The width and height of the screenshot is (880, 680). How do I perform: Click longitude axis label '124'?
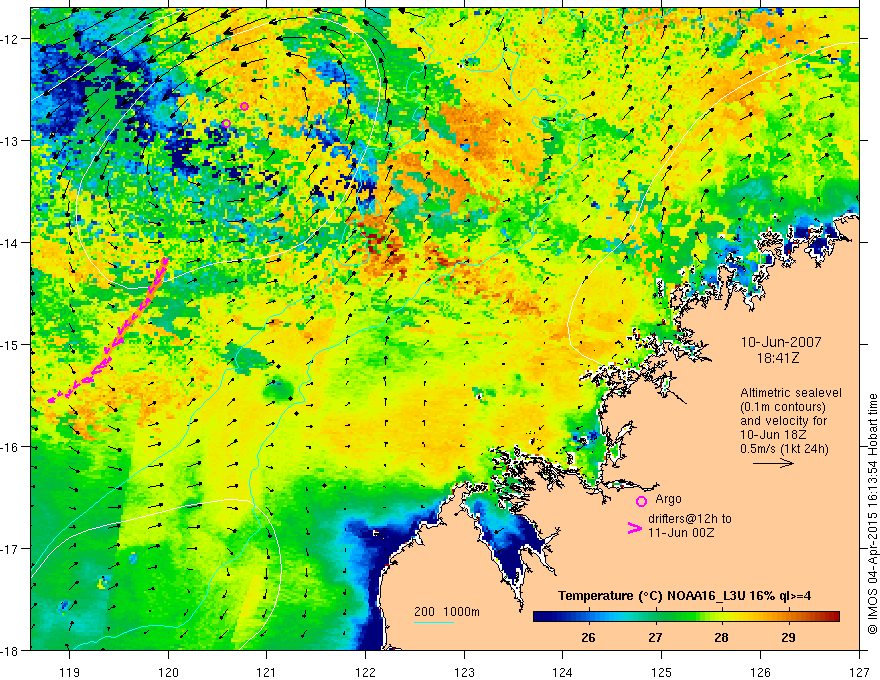click(563, 672)
